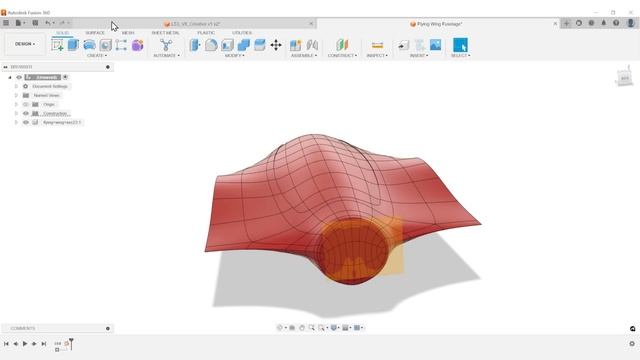Expand the Document Settings node
Image resolution: width=640 pixels, height=360 pixels.
(x=16, y=87)
